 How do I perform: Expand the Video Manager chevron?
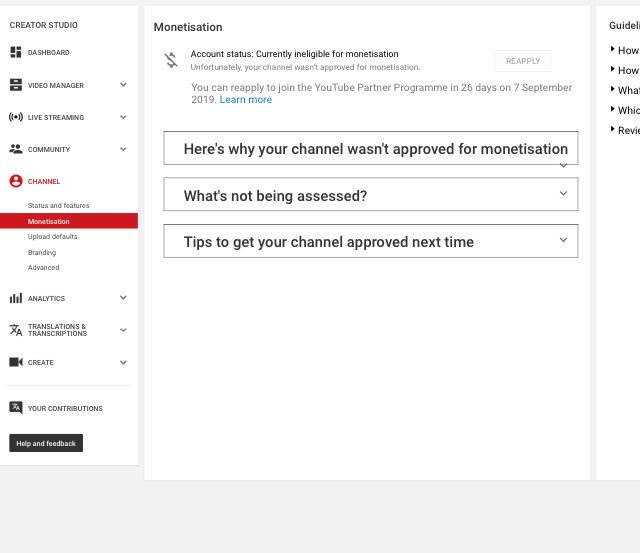coord(123,85)
